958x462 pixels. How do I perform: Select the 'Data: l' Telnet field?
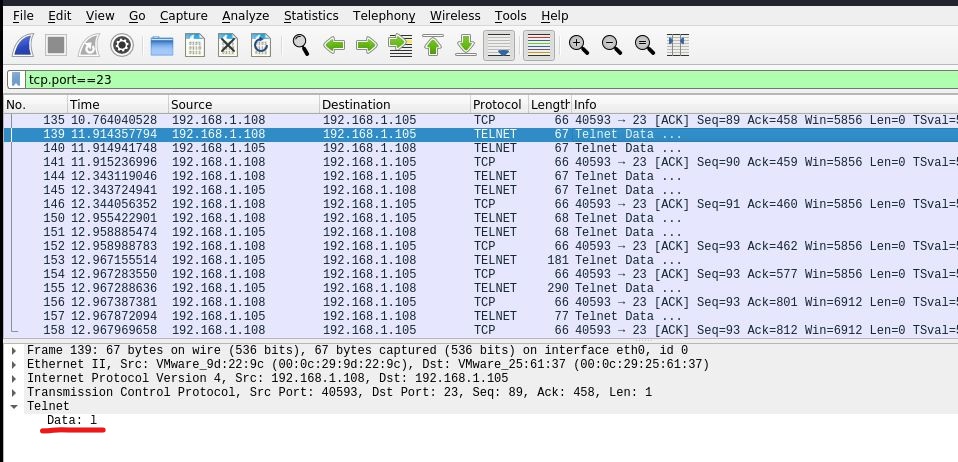tap(71, 420)
